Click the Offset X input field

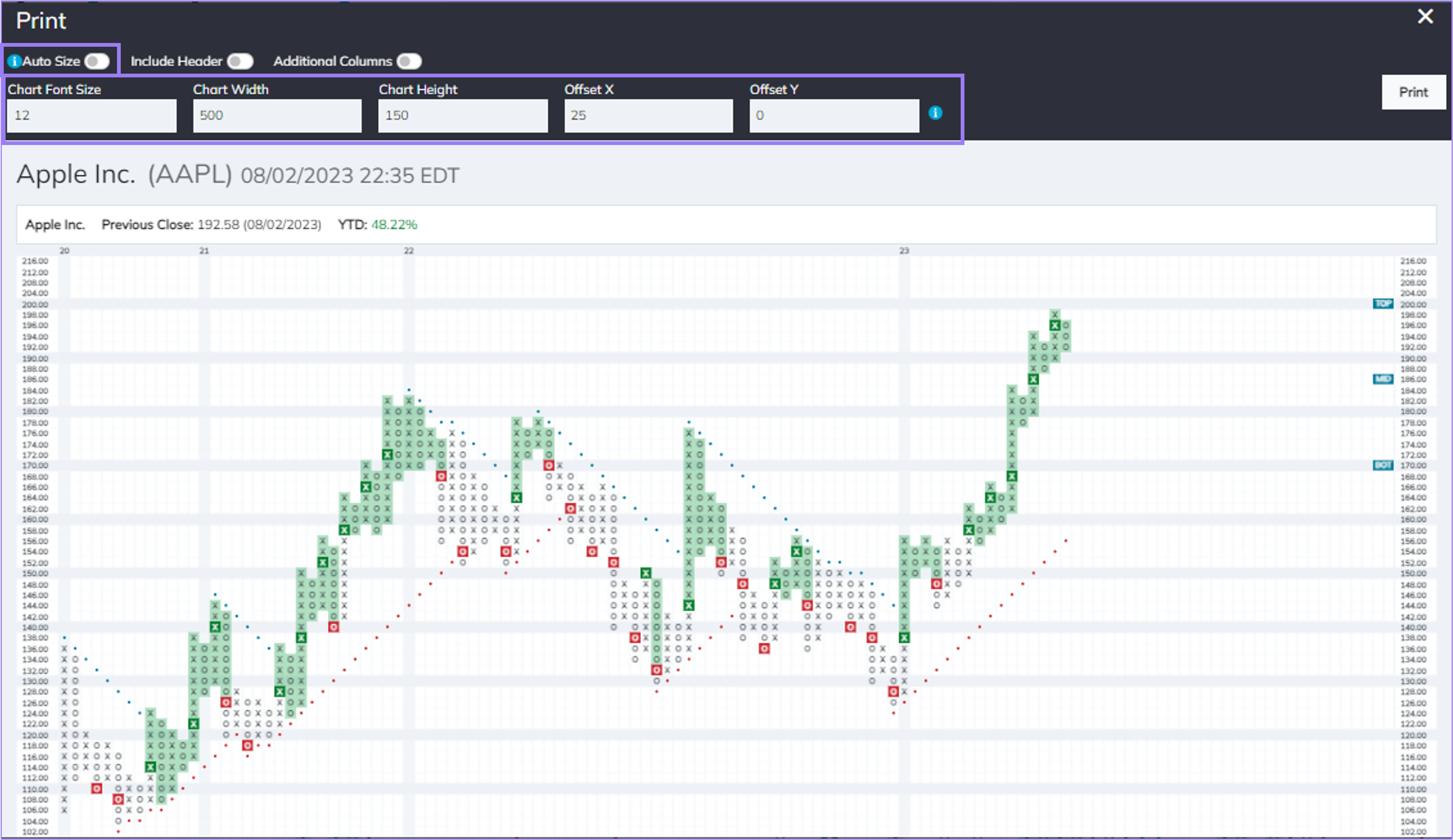(x=649, y=115)
